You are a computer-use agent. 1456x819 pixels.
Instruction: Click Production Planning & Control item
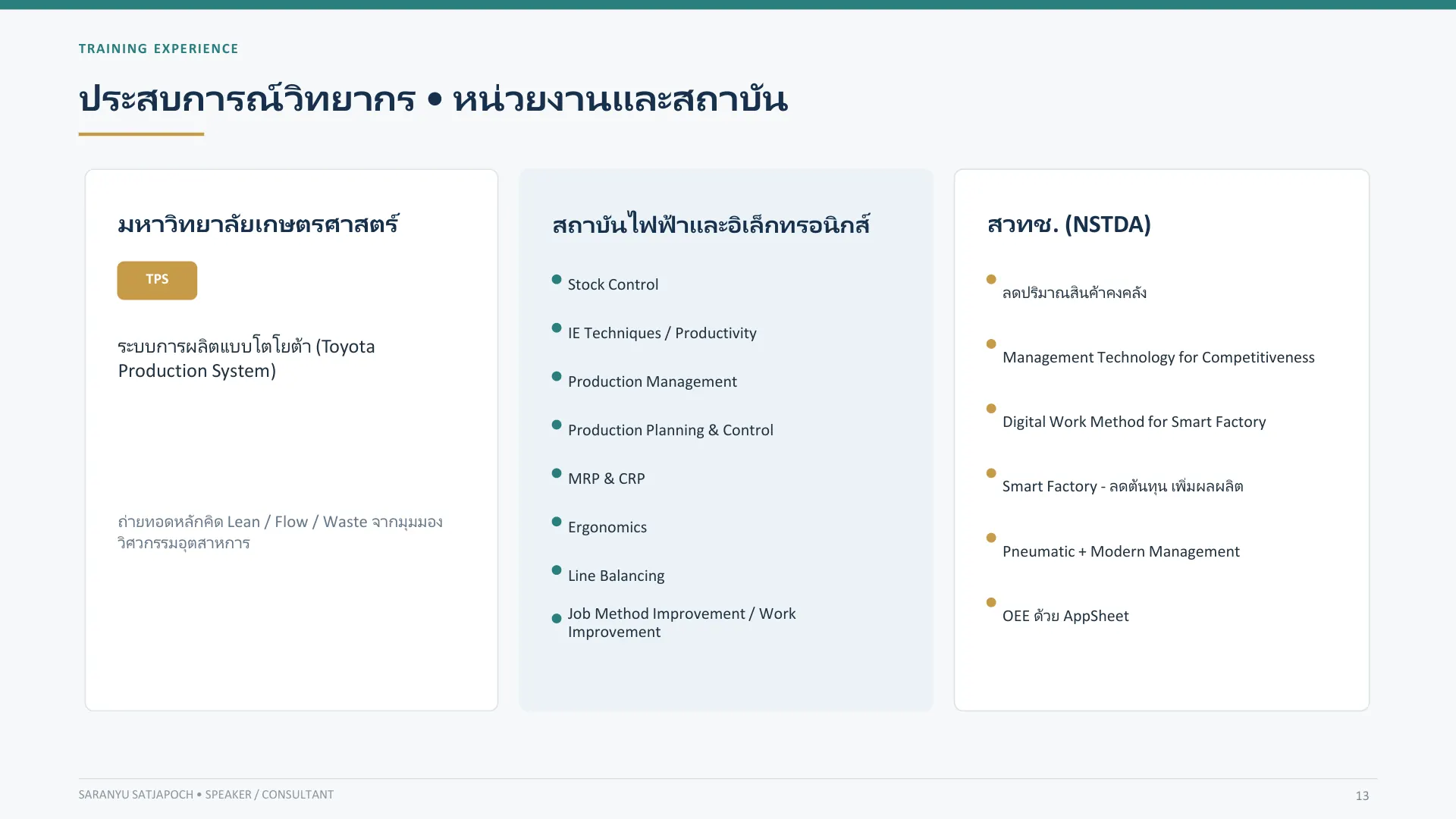point(670,430)
